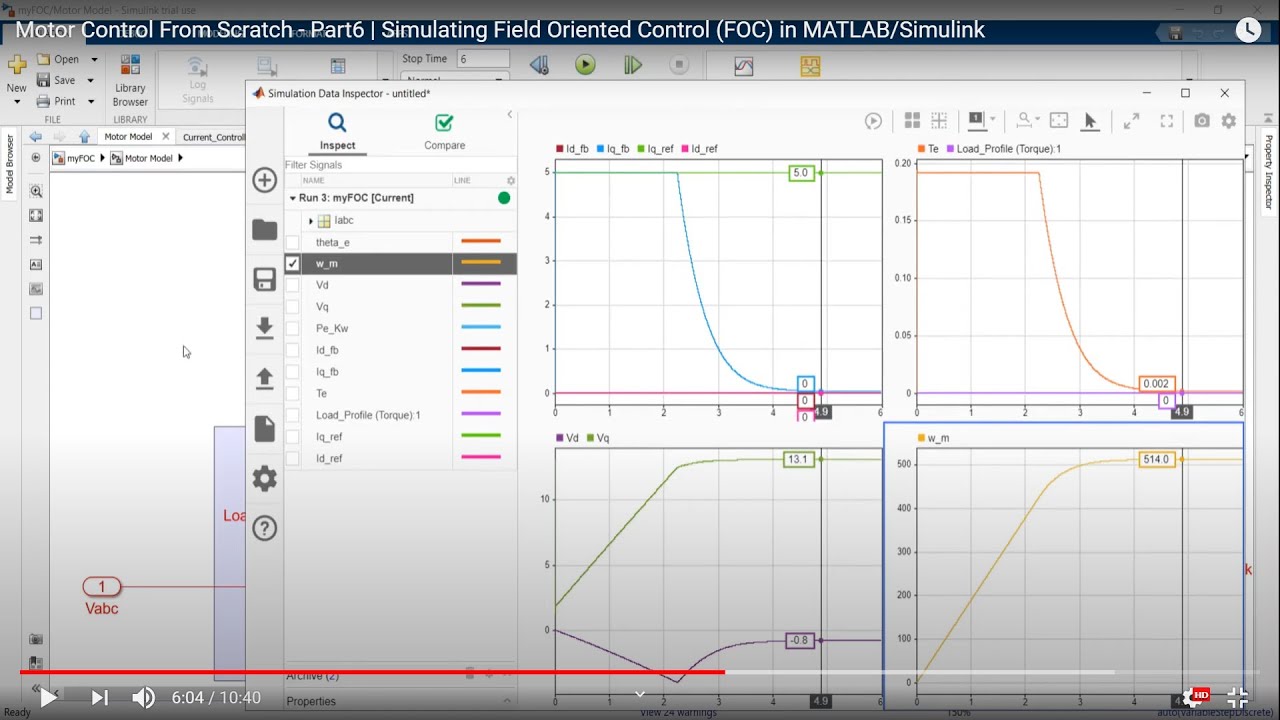
Task: Click the add-data plus icon in sidebar
Action: [x=264, y=180]
